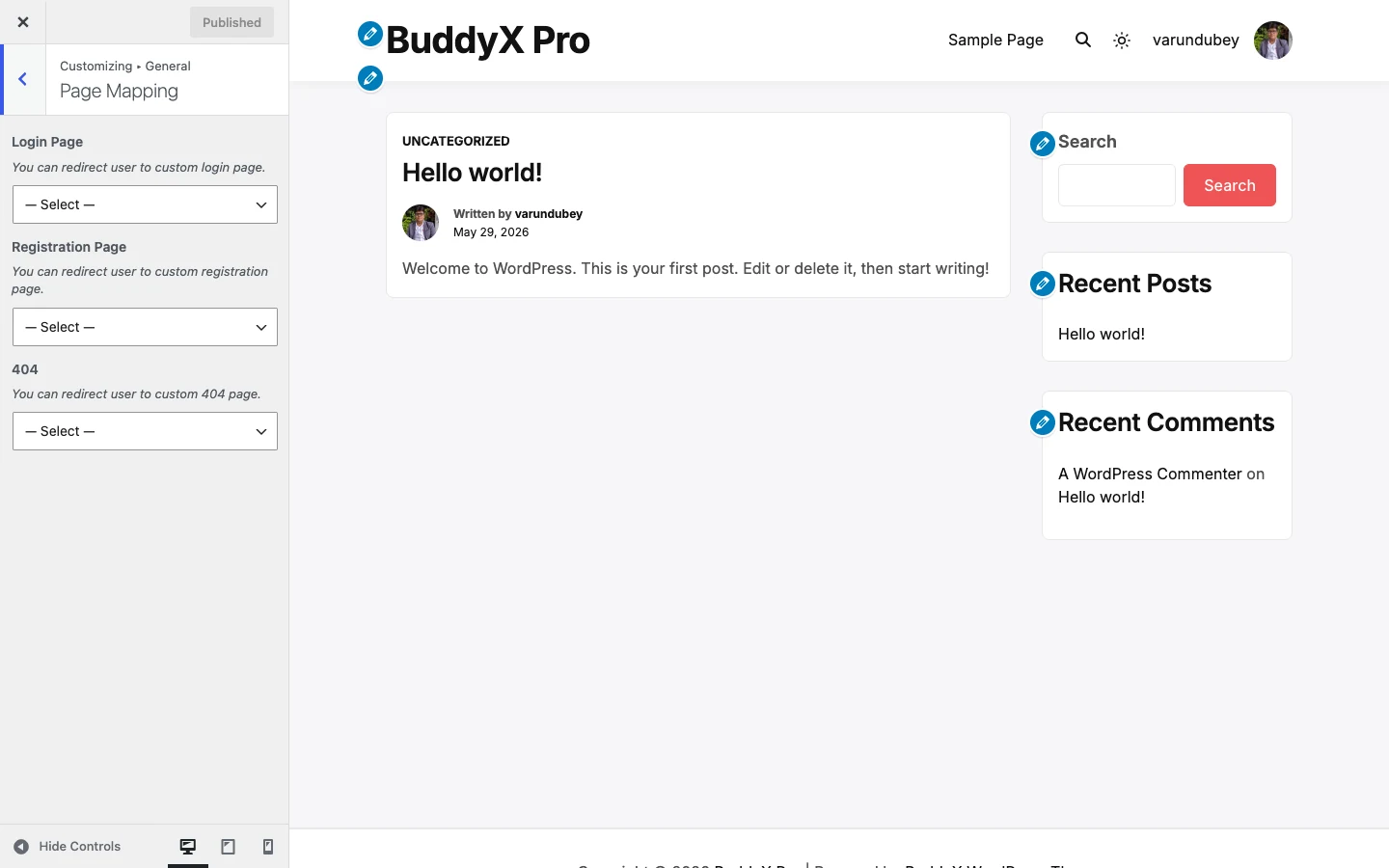Switch preview to mobile device
Image resolution: width=1389 pixels, height=868 pixels.
pos(268,847)
